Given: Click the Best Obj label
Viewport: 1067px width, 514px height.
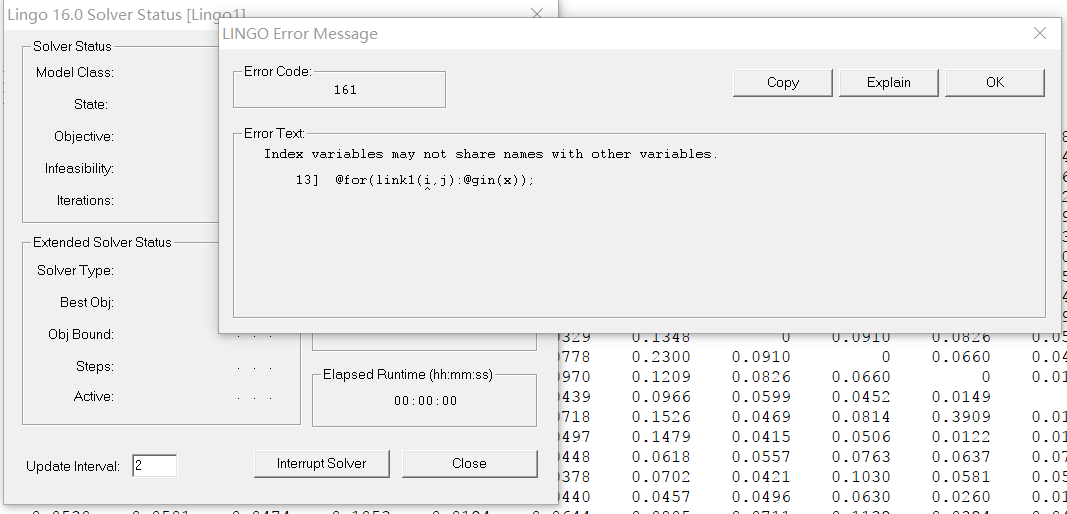Looking at the screenshot, I should [86, 302].
